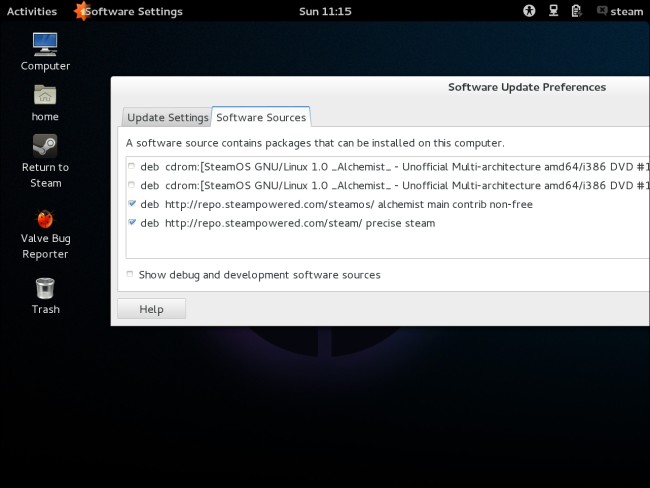Image resolution: width=650 pixels, height=488 pixels.
Task: Click the Sun 11:15 clock
Action: pyautogui.click(x=325, y=11)
